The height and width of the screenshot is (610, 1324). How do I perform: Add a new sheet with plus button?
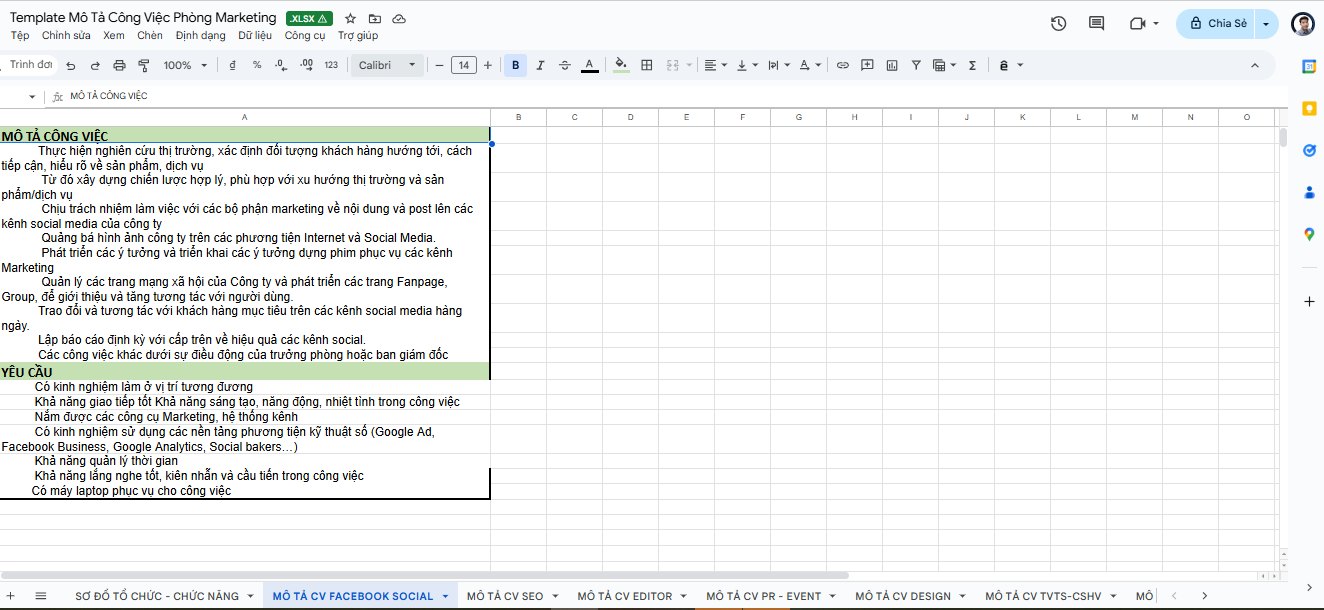11,596
